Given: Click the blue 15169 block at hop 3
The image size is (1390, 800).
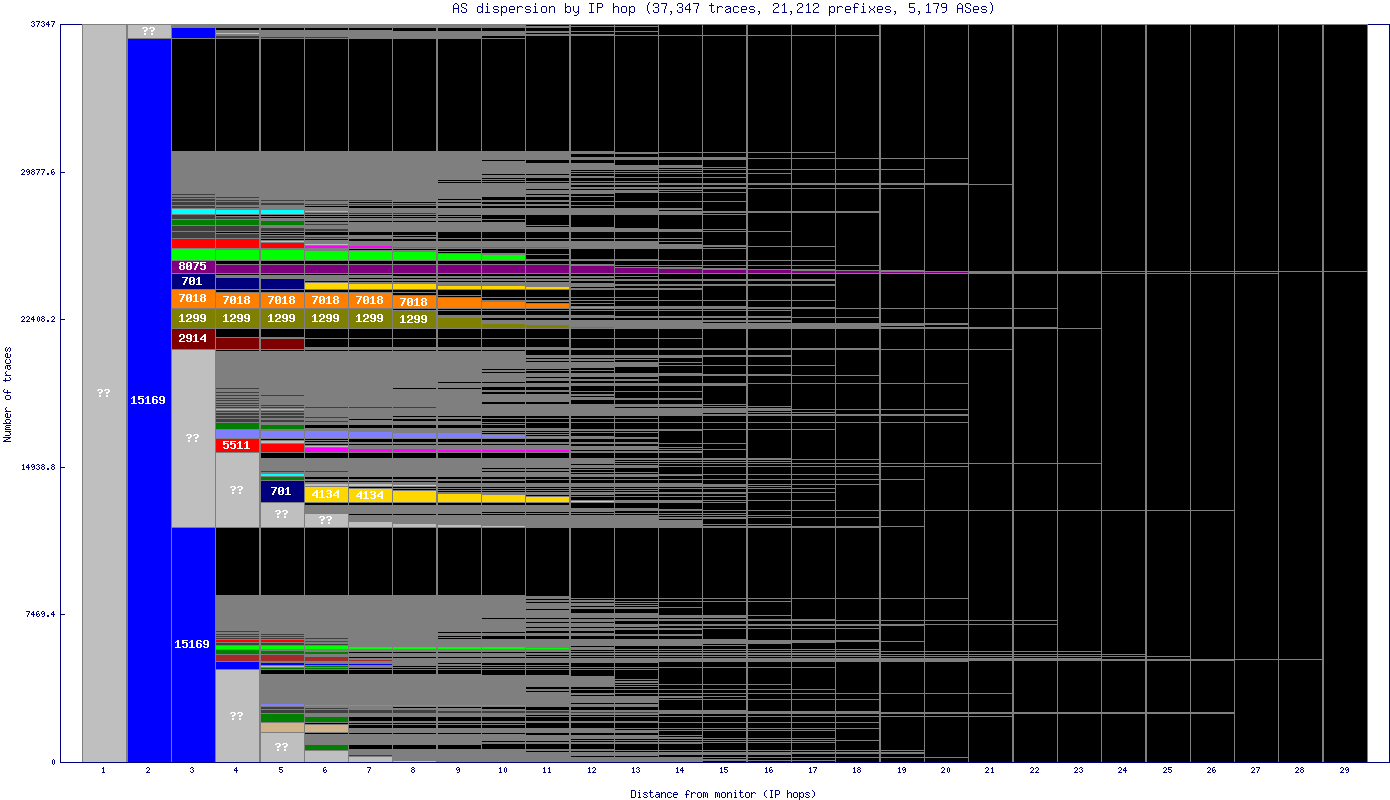Looking at the screenshot, I should [x=192, y=644].
